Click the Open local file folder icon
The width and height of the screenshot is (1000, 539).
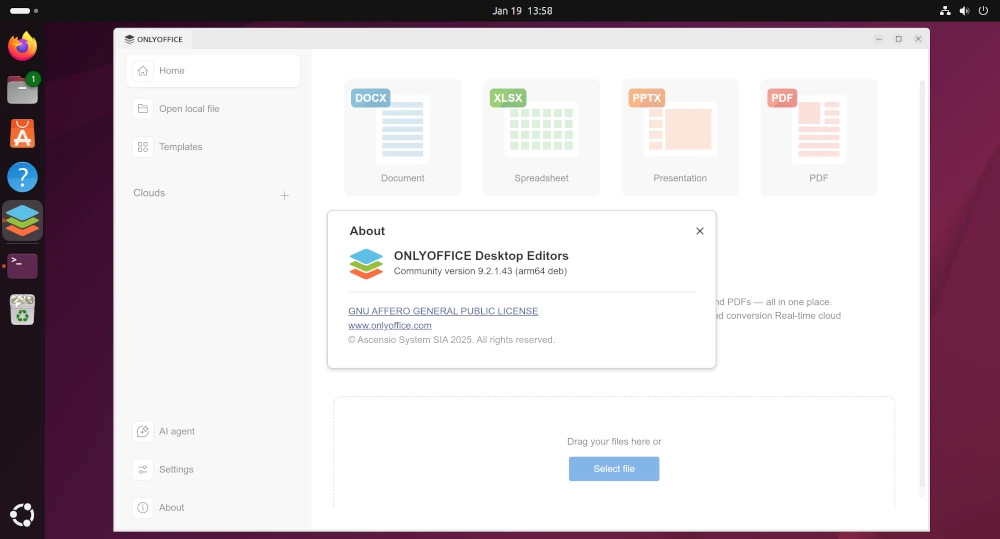click(143, 109)
